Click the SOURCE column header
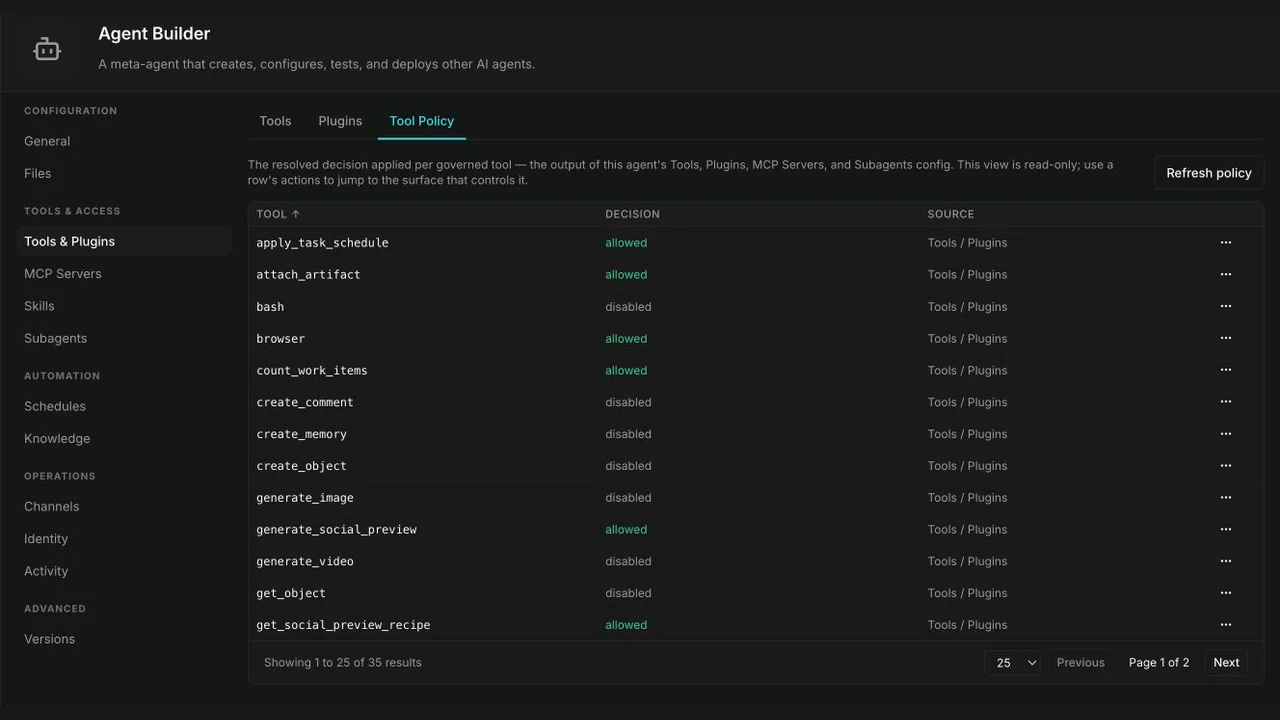This screenshot has height=720, width=1280. (x=951, y=214)
